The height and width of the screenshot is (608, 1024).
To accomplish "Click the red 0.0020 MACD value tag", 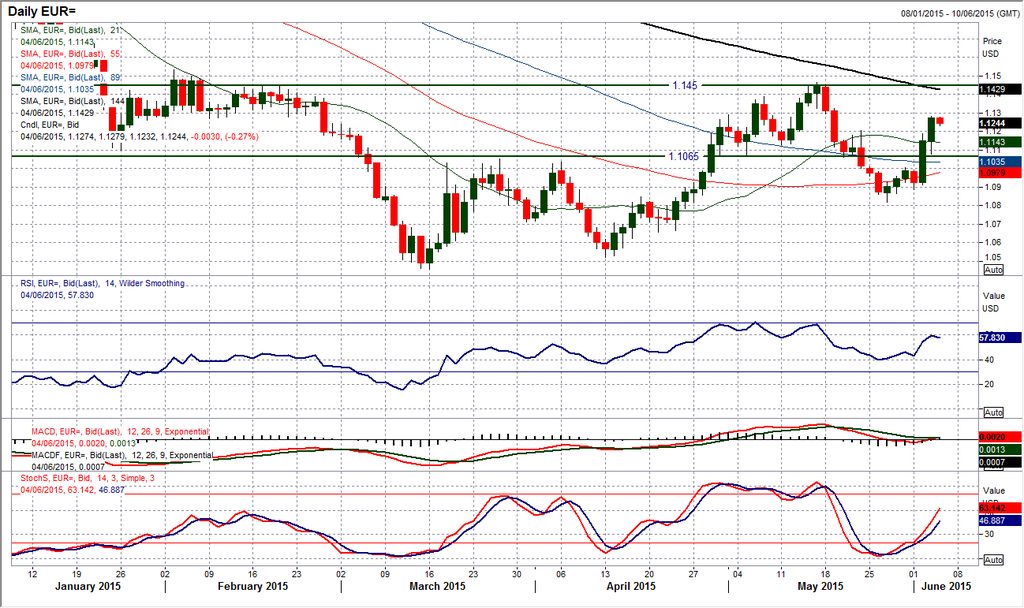I will pos(1000,437).
